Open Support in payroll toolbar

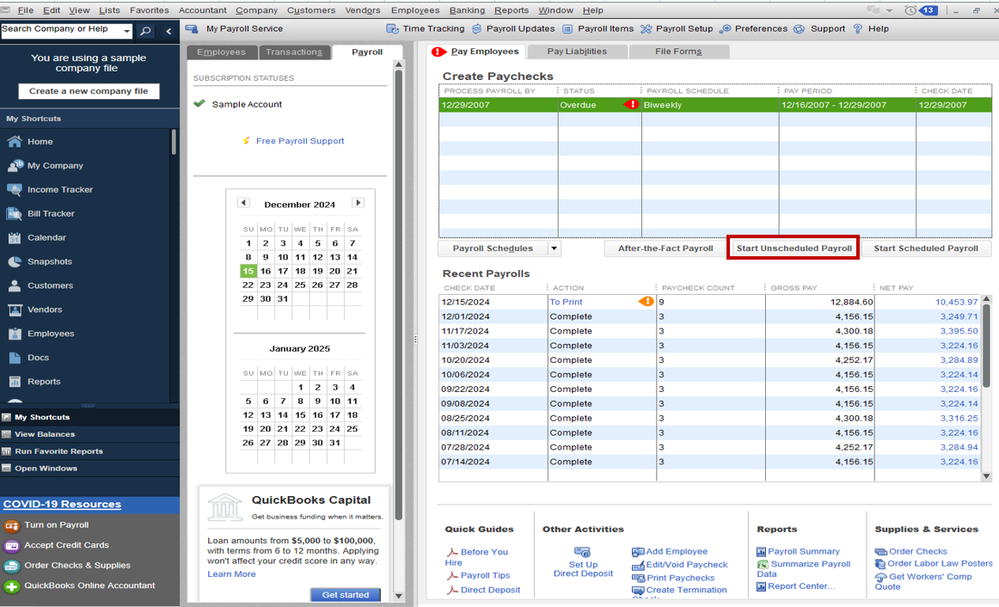(819, 29)
